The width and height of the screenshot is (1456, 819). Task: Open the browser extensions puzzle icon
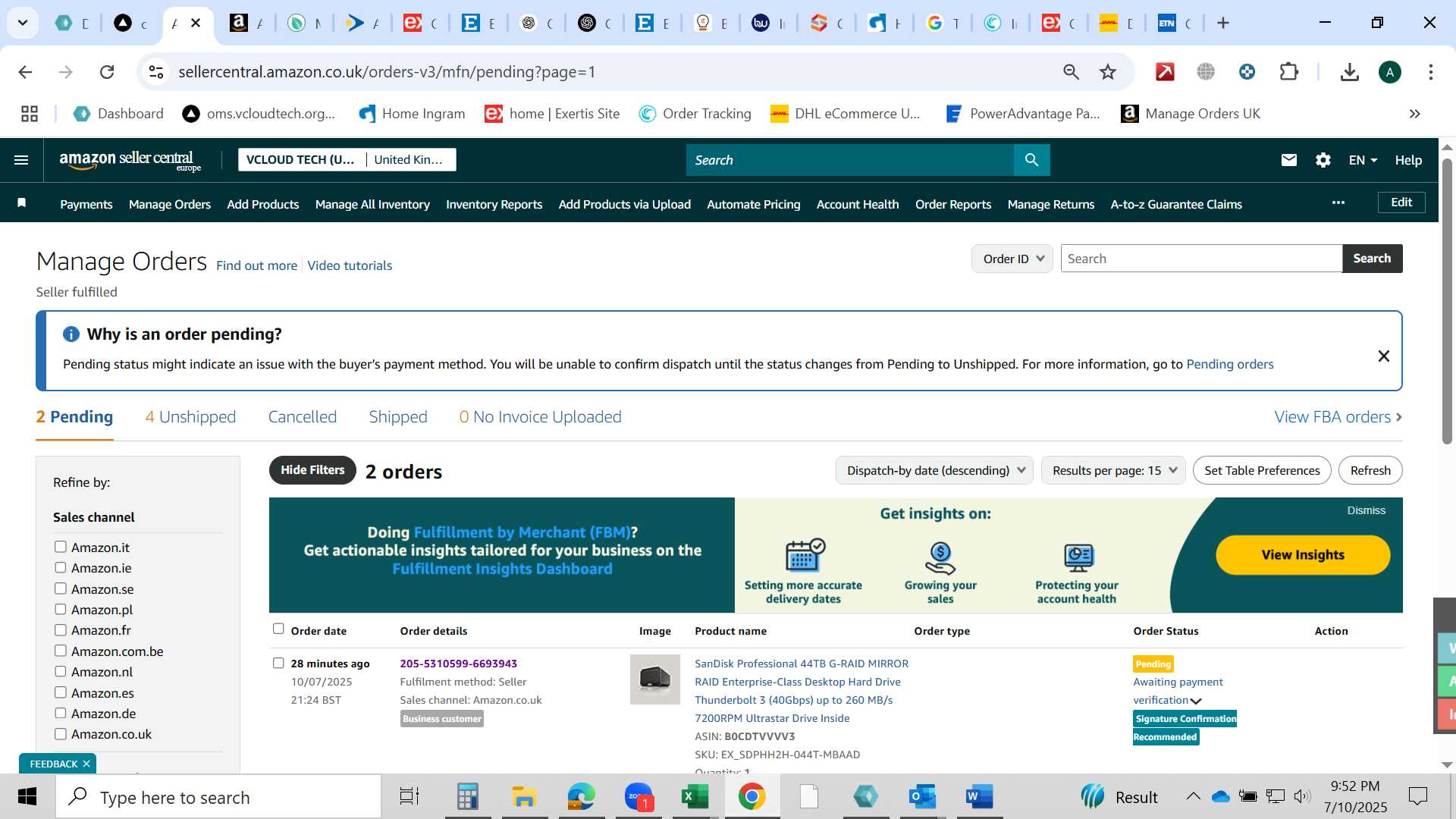click(x=1288, y=72)
